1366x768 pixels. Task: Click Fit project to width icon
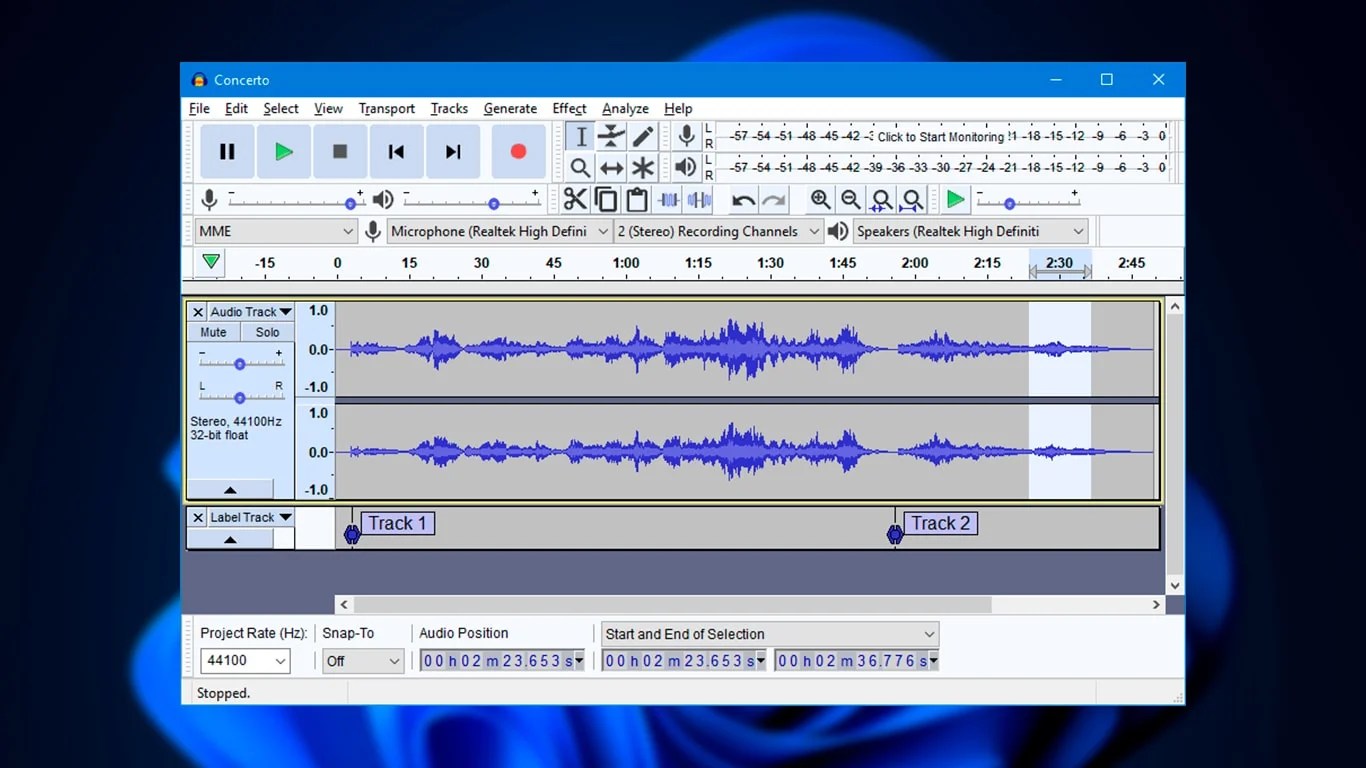912,200
